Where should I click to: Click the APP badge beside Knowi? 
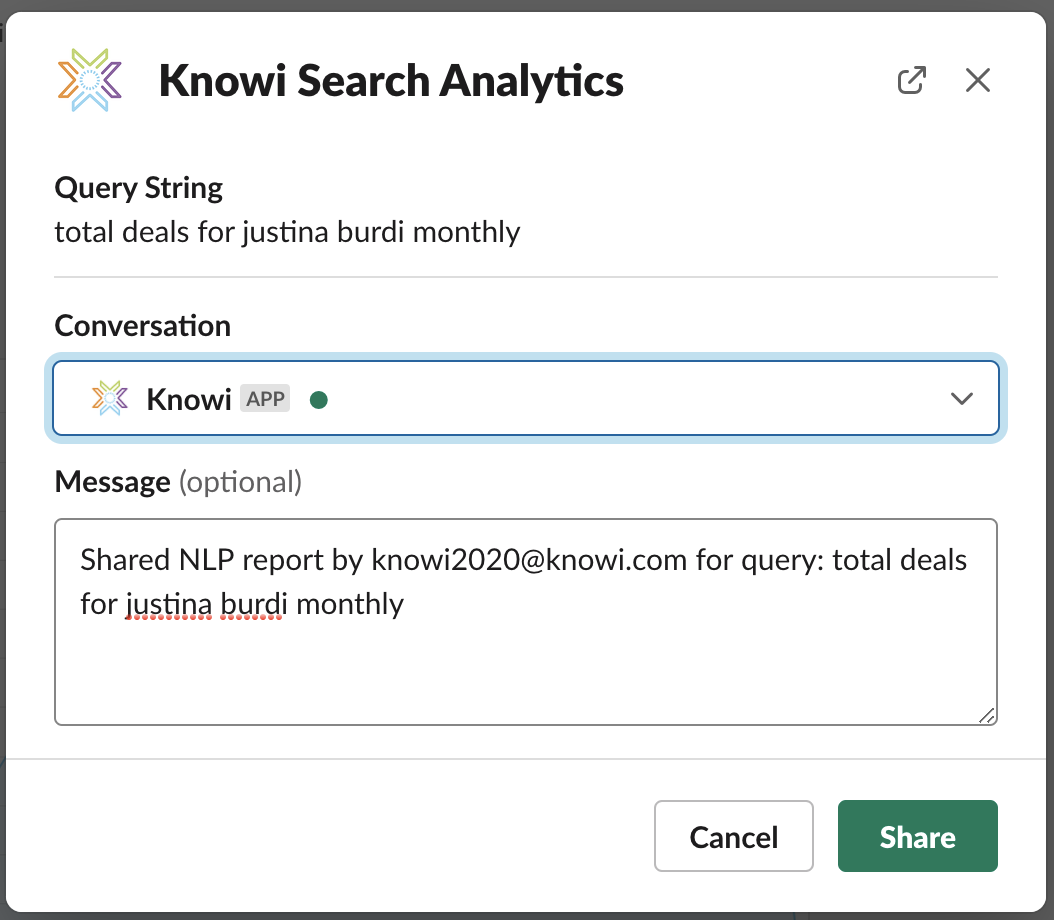265,399
